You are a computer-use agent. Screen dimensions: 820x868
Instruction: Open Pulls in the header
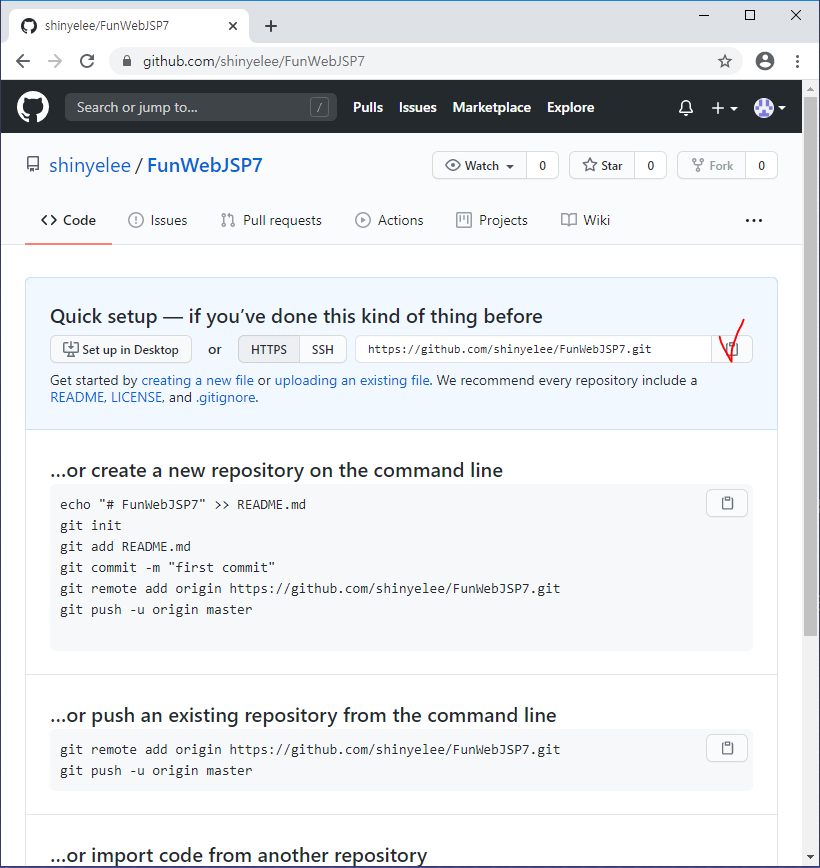(368, 107)
